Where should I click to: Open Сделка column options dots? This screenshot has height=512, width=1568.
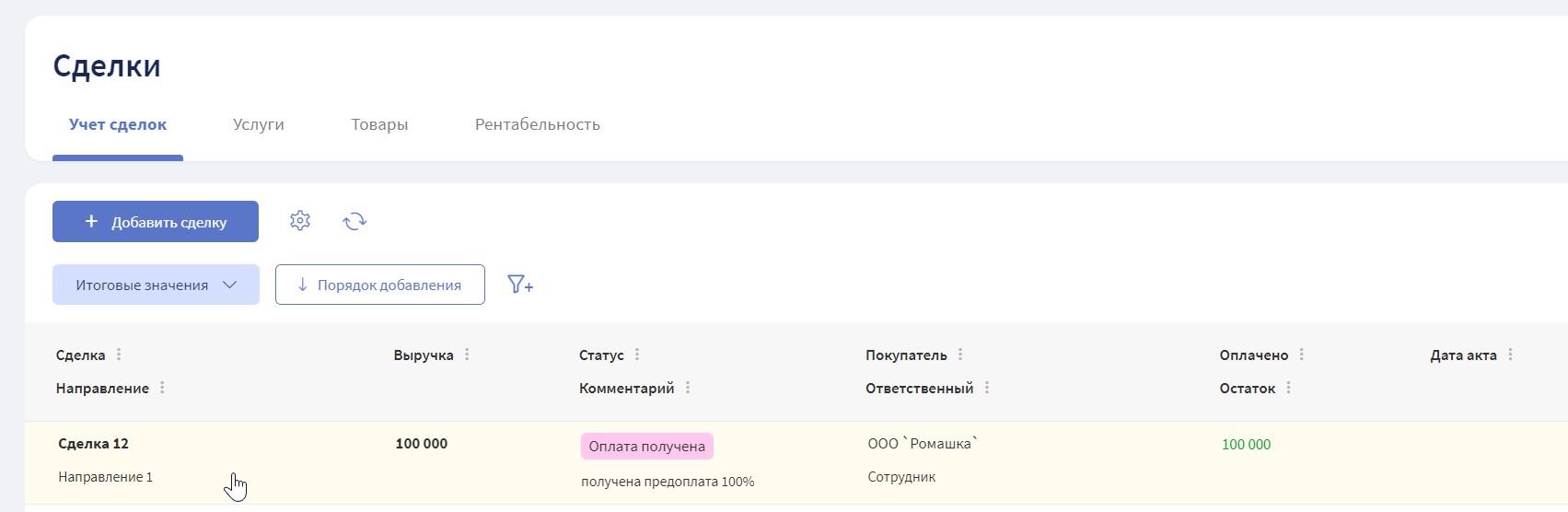(x=119, y=355)
